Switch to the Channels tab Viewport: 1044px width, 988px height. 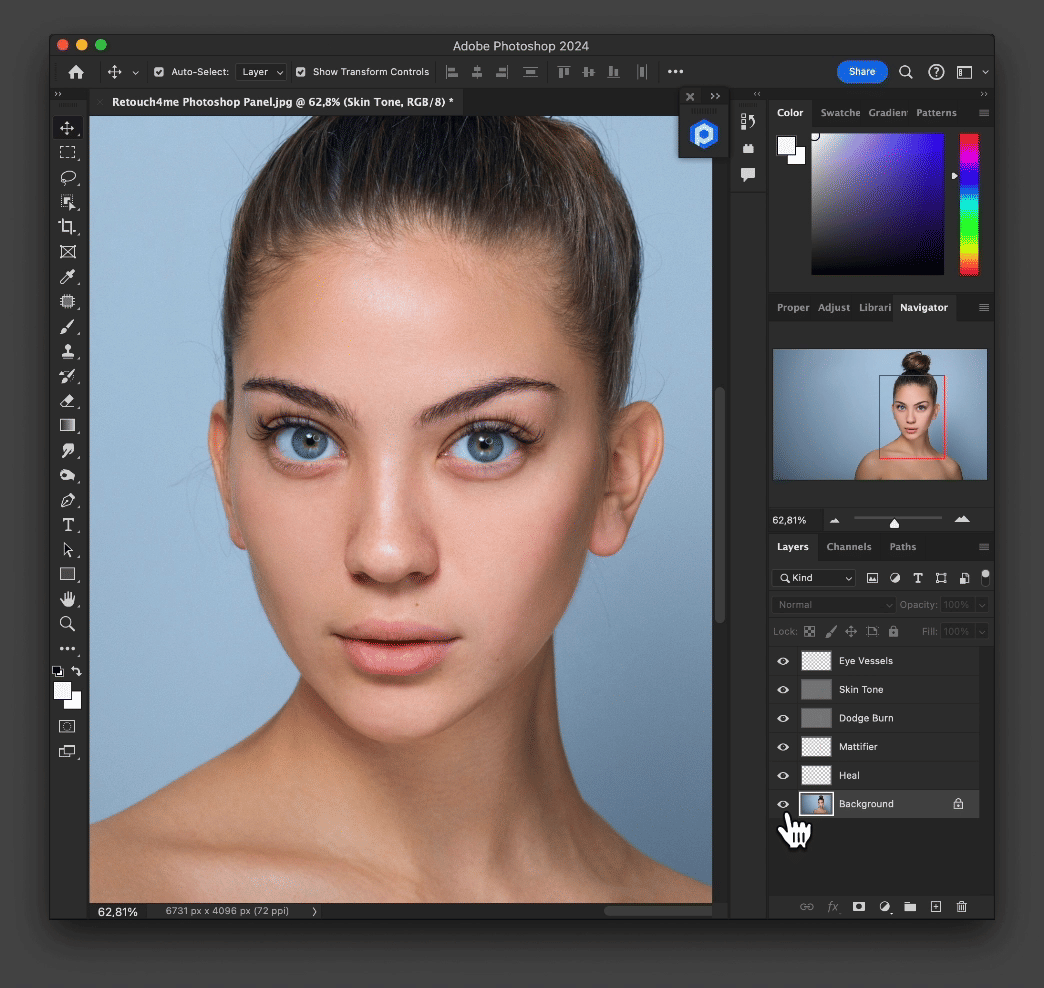point(848,547)
